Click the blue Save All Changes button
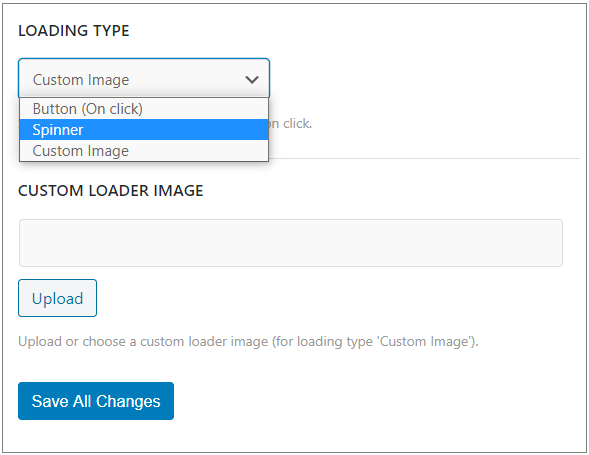Image resolution: width=589 pixels, height=455 pixels. pos(96,401)
